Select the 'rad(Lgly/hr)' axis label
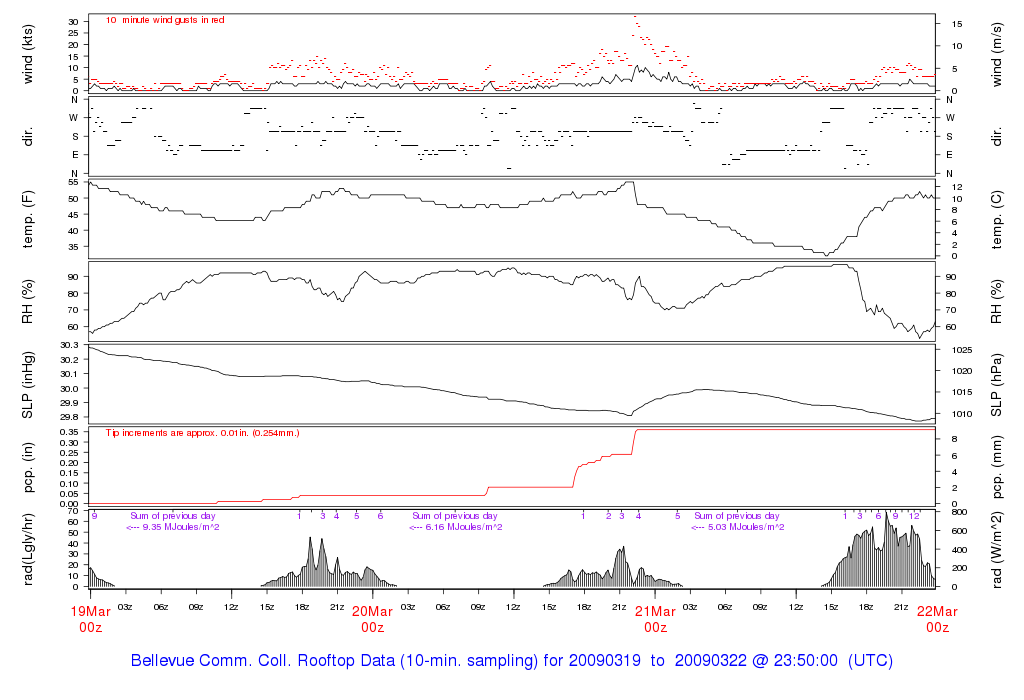 click(x=27, y=549)
